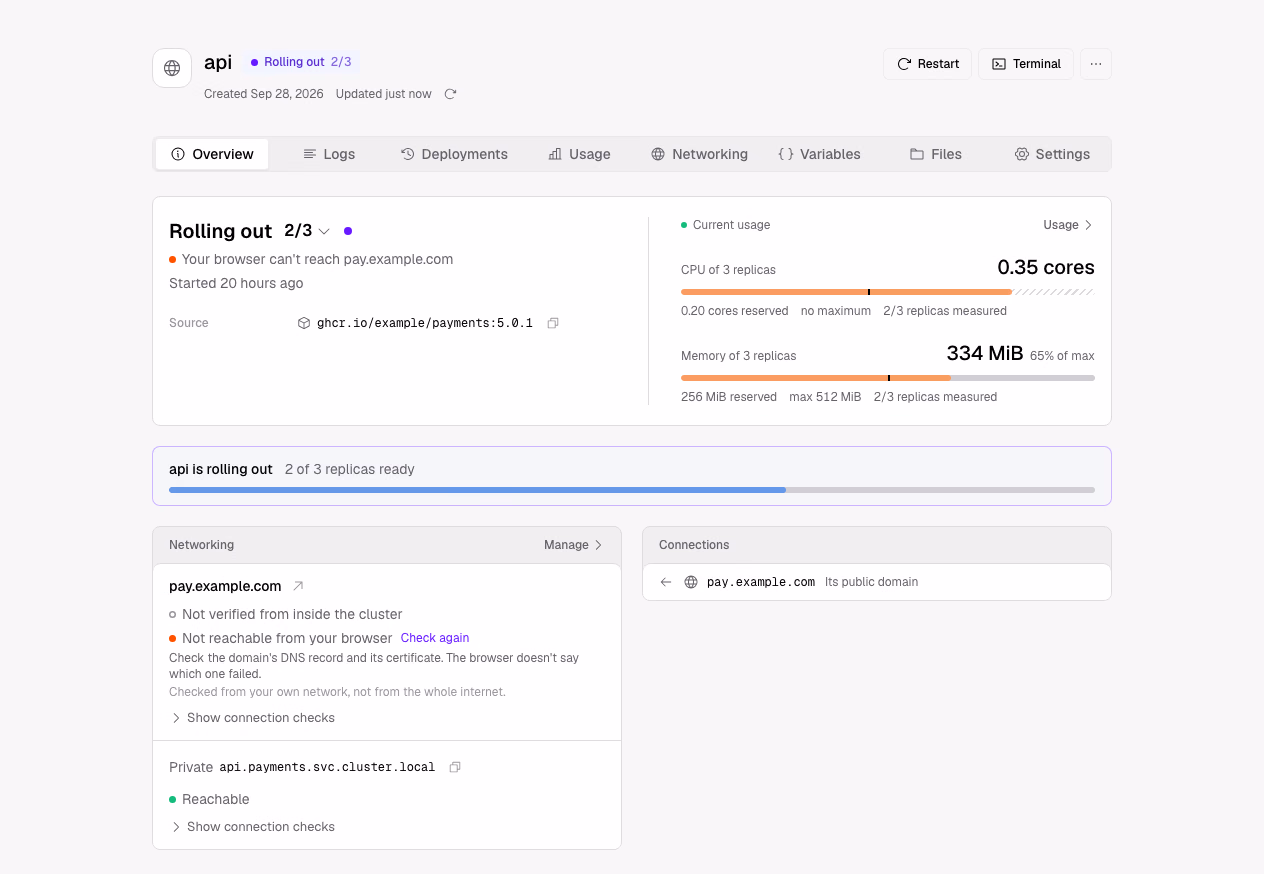
Task: Click "65% of max" memory label
Action: click(1062, 356)
